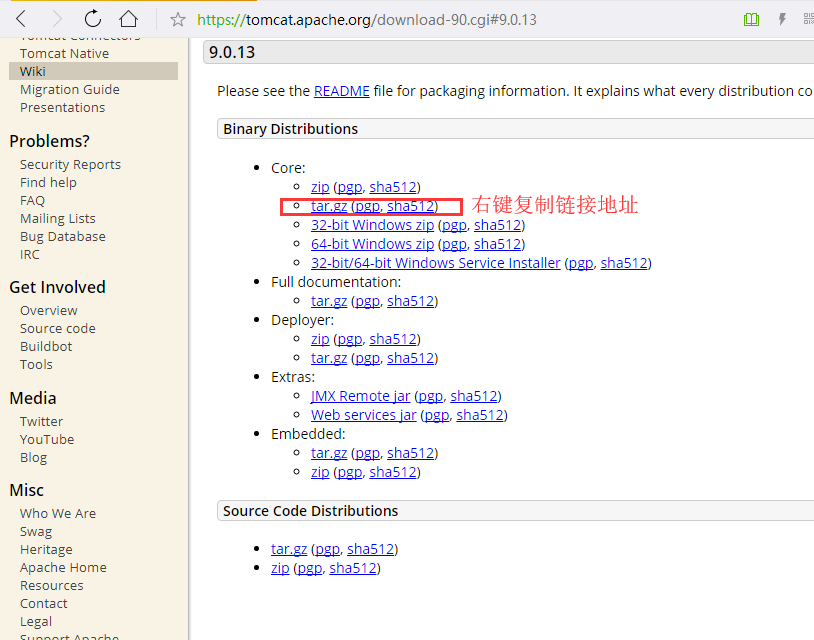This screenshot has height=640, width=814.
Task: Open 64-bit Windows zip sha512
Action: coord(497,244)
